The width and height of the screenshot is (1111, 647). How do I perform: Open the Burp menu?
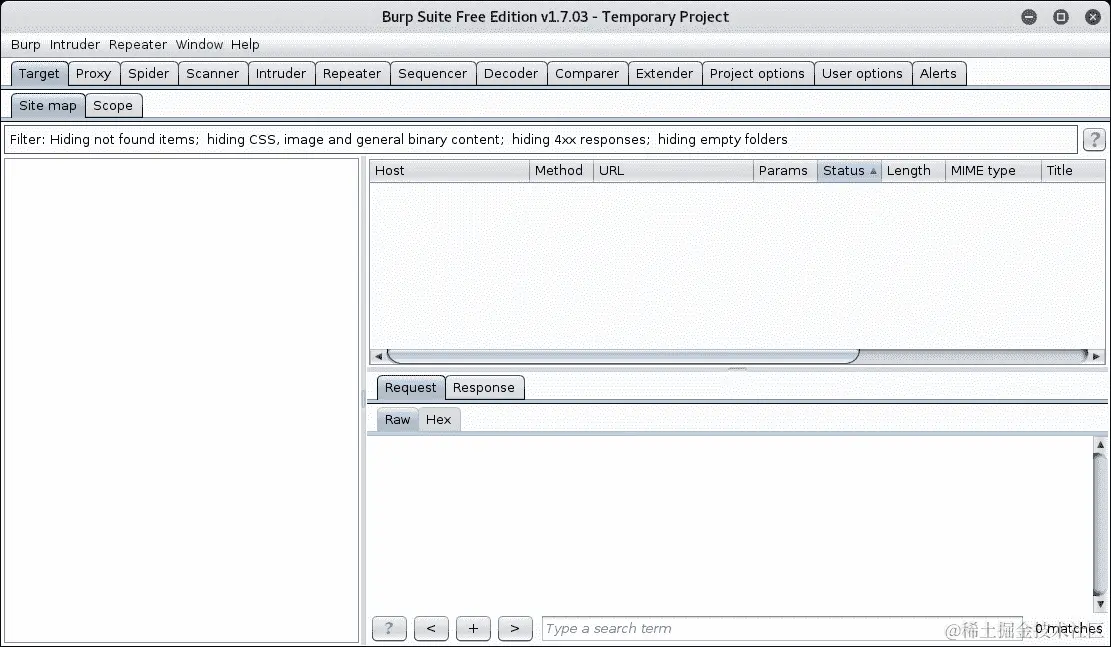(x=26, y=45)
